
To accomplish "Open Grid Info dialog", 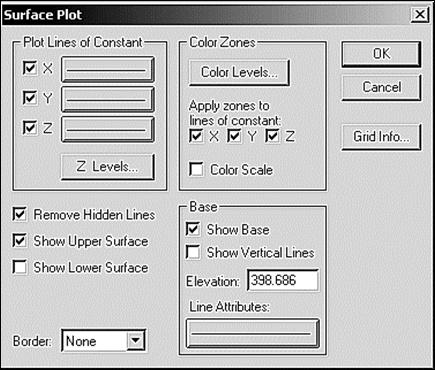I will 381,137.
